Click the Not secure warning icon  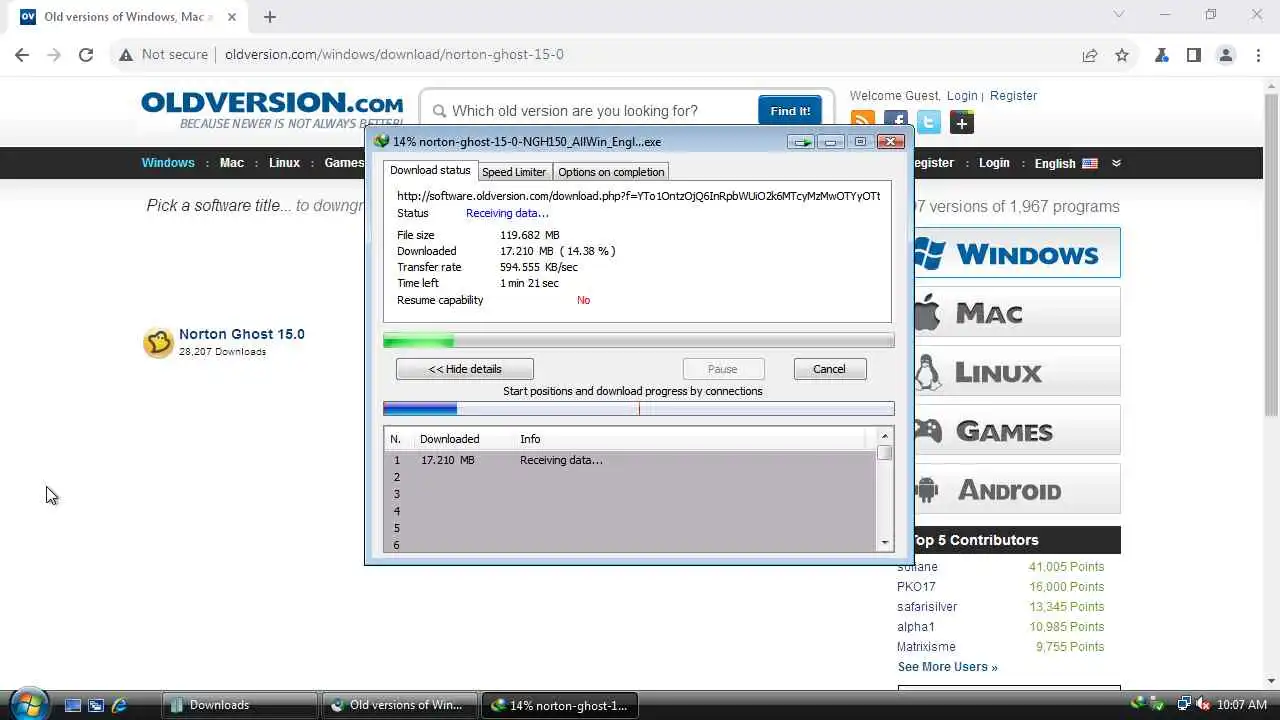(x=126, y=55)
